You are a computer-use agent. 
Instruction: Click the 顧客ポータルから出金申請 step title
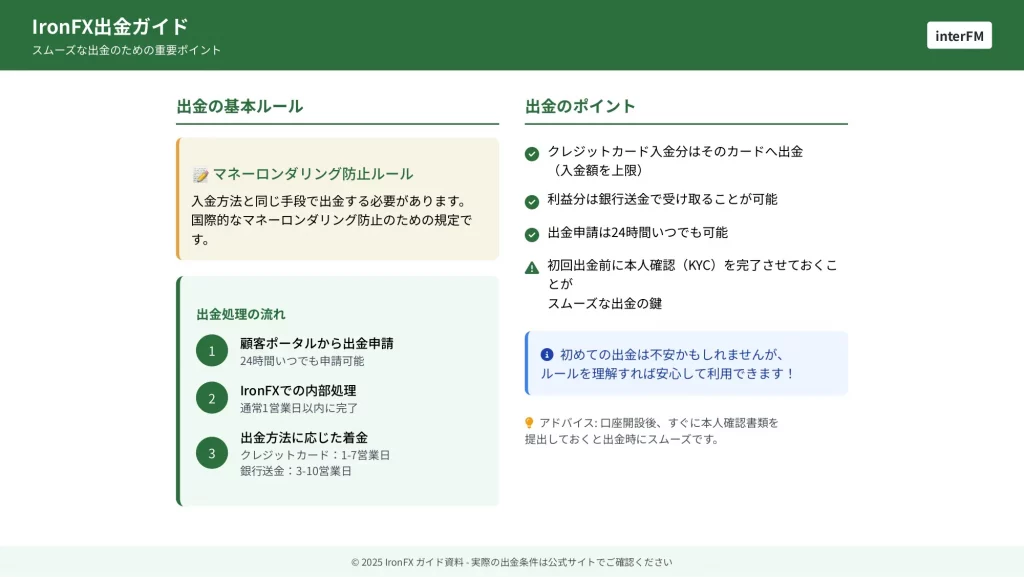click(x=316, y=343)
